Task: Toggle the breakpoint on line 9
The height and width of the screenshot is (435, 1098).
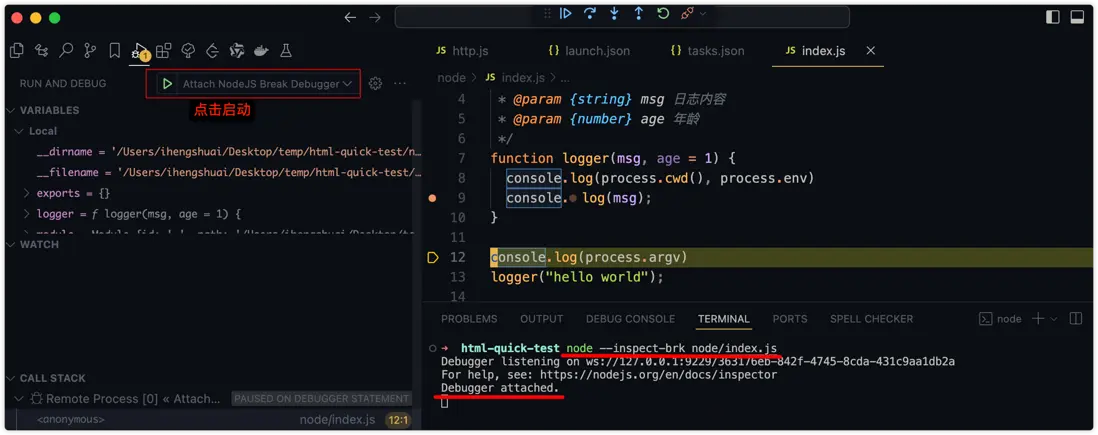Action: click(x=433, y=198)
